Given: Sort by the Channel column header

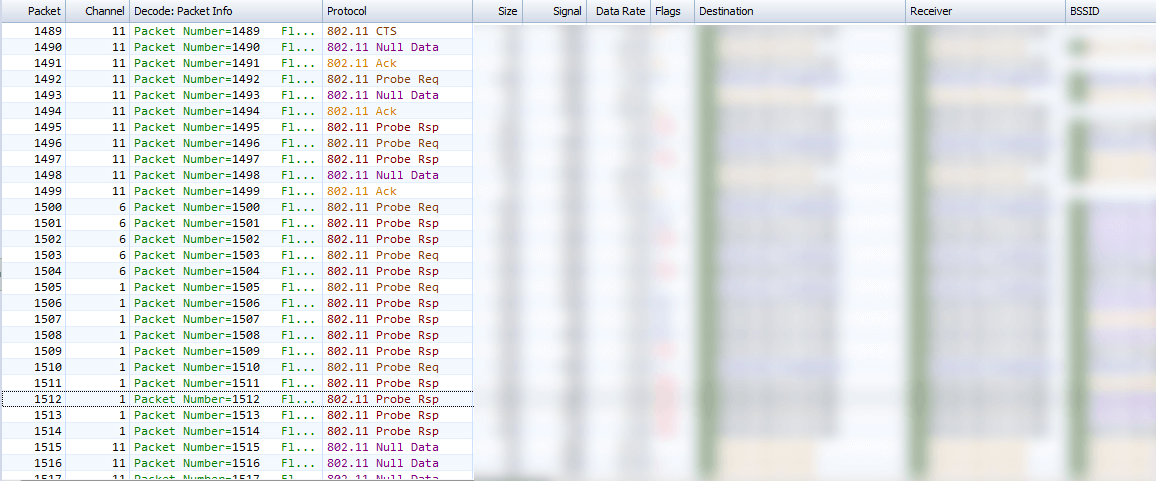Looking at the screenshot, I should pyautogui.click(x=97, y=11).
